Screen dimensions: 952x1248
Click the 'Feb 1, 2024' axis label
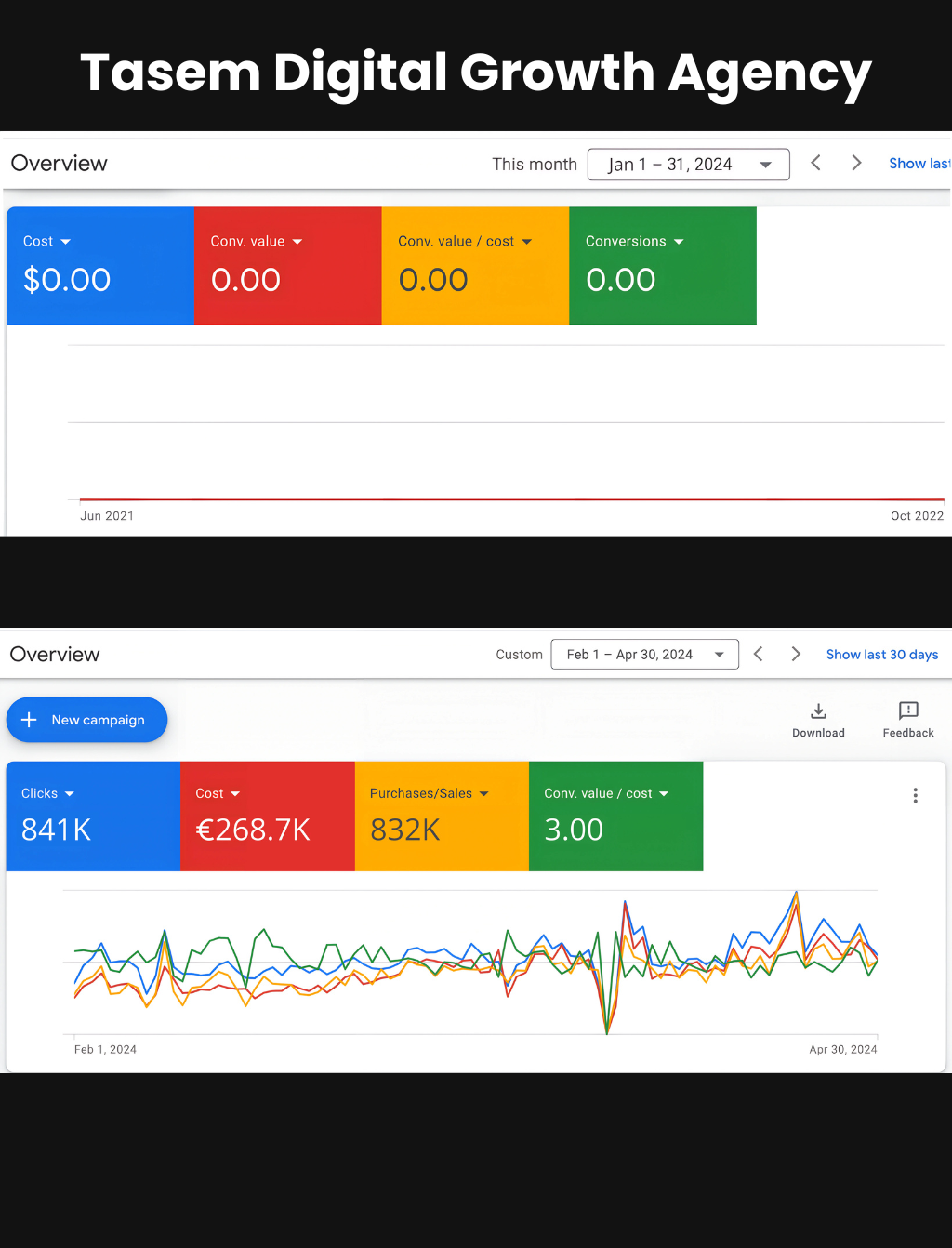pyautogui.click(x=105, y=1050)
